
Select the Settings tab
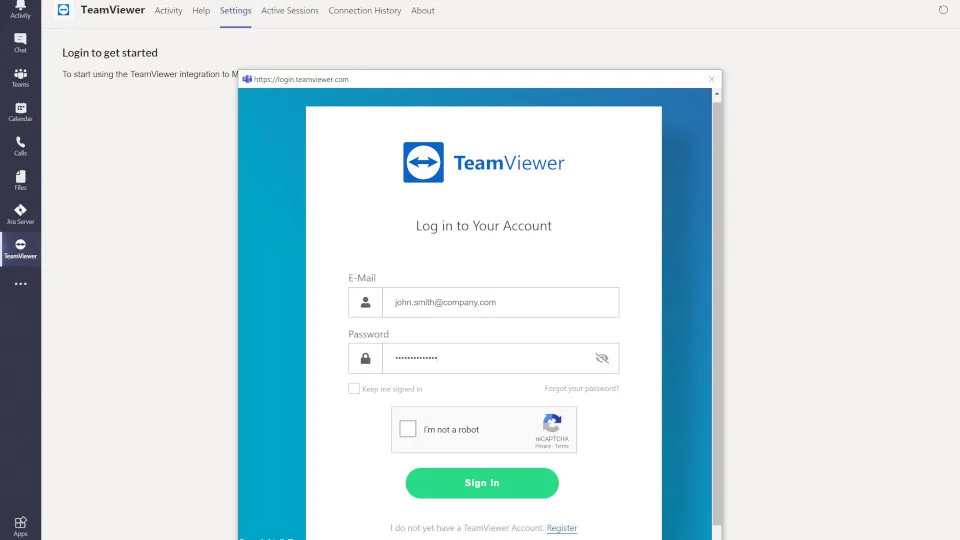point(236,10)
